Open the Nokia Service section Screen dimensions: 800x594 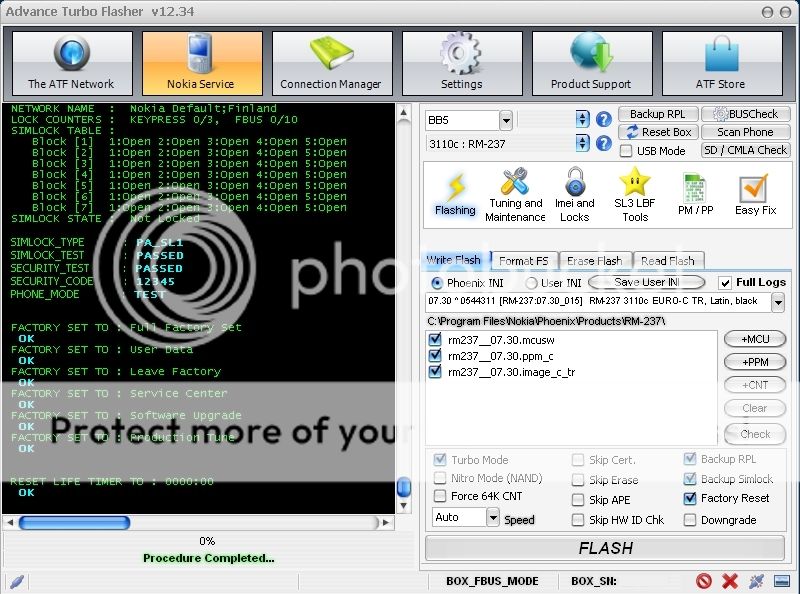(x=202, y=63)
